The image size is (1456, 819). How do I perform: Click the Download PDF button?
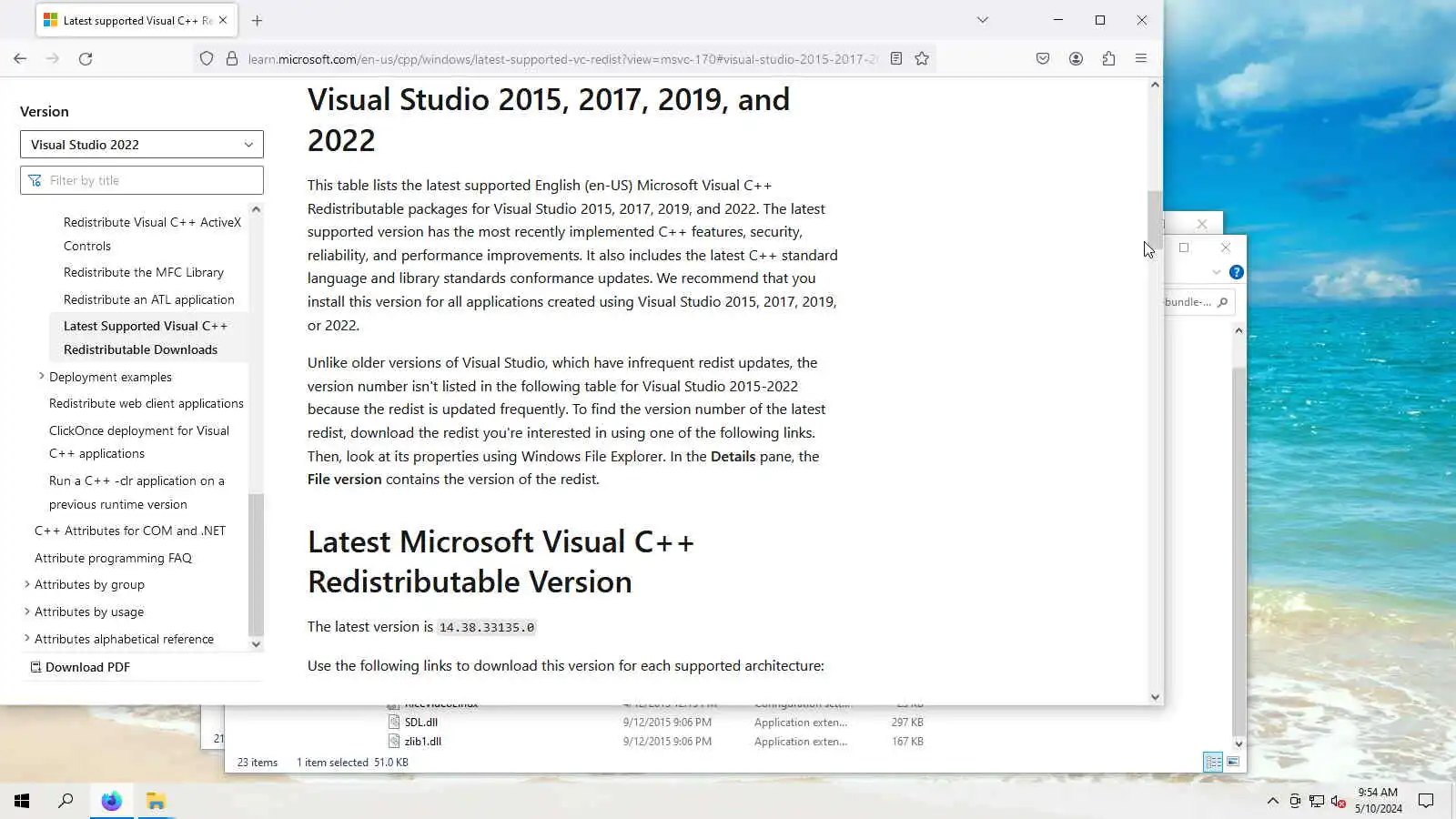[x=80, y=667]
